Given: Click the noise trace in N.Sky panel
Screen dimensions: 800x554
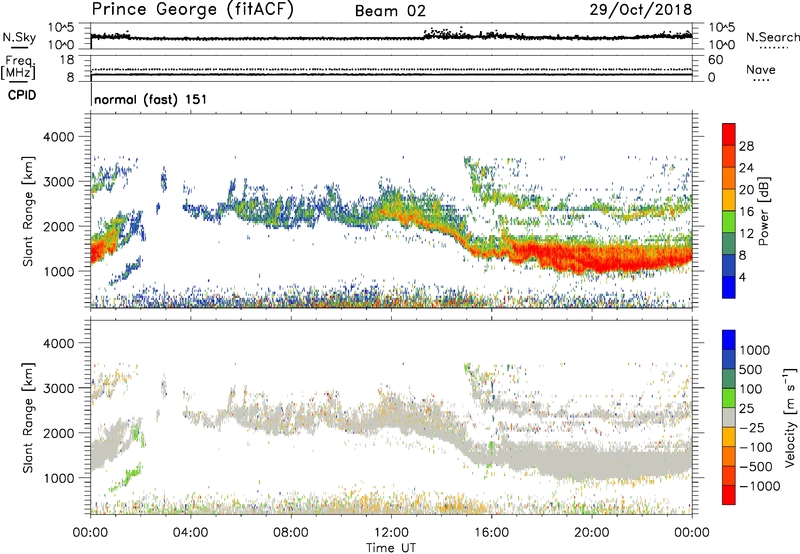Looking at the screenshot, I should (x=391, y=37).
